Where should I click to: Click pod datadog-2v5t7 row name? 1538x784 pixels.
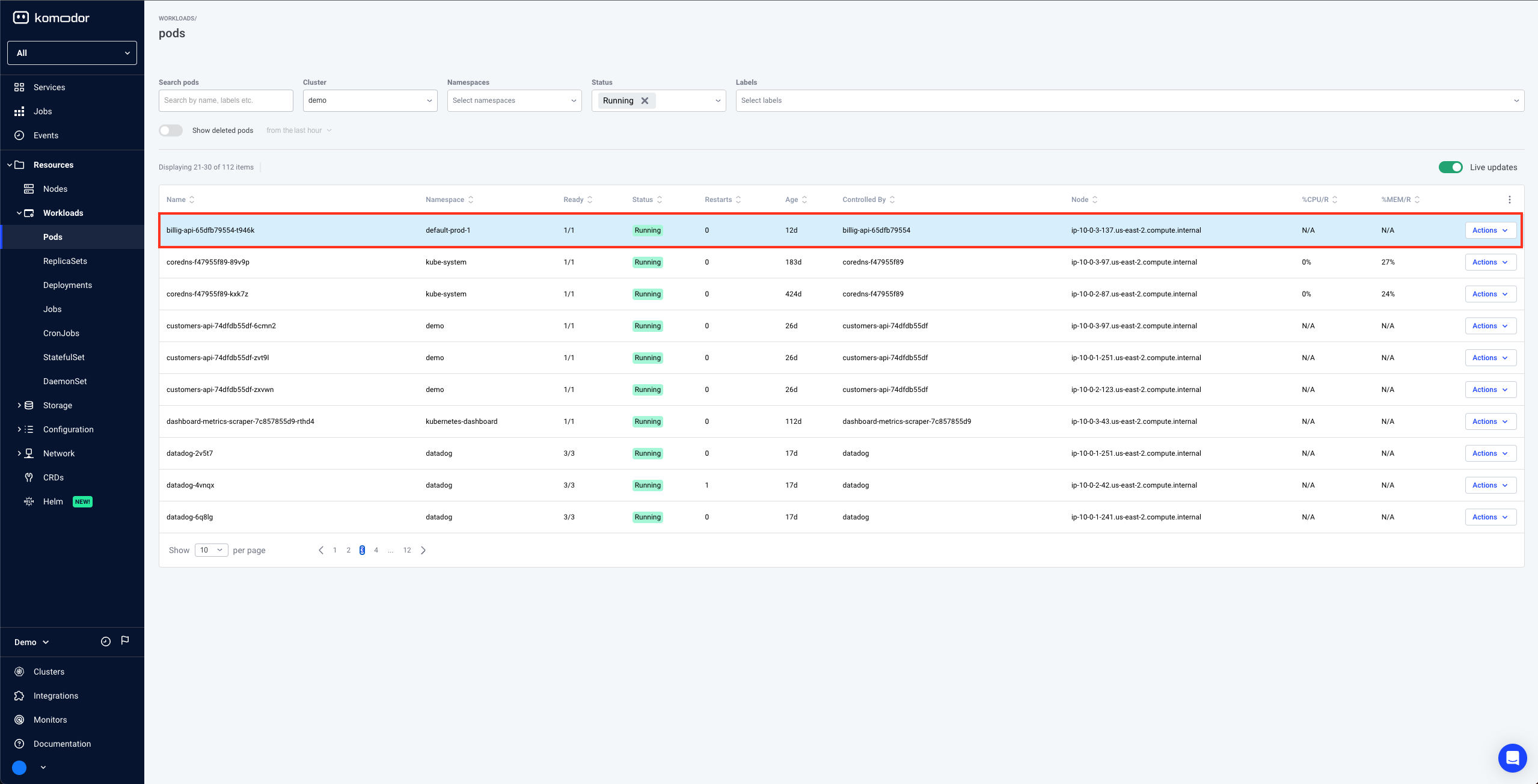tap(190, 453)
